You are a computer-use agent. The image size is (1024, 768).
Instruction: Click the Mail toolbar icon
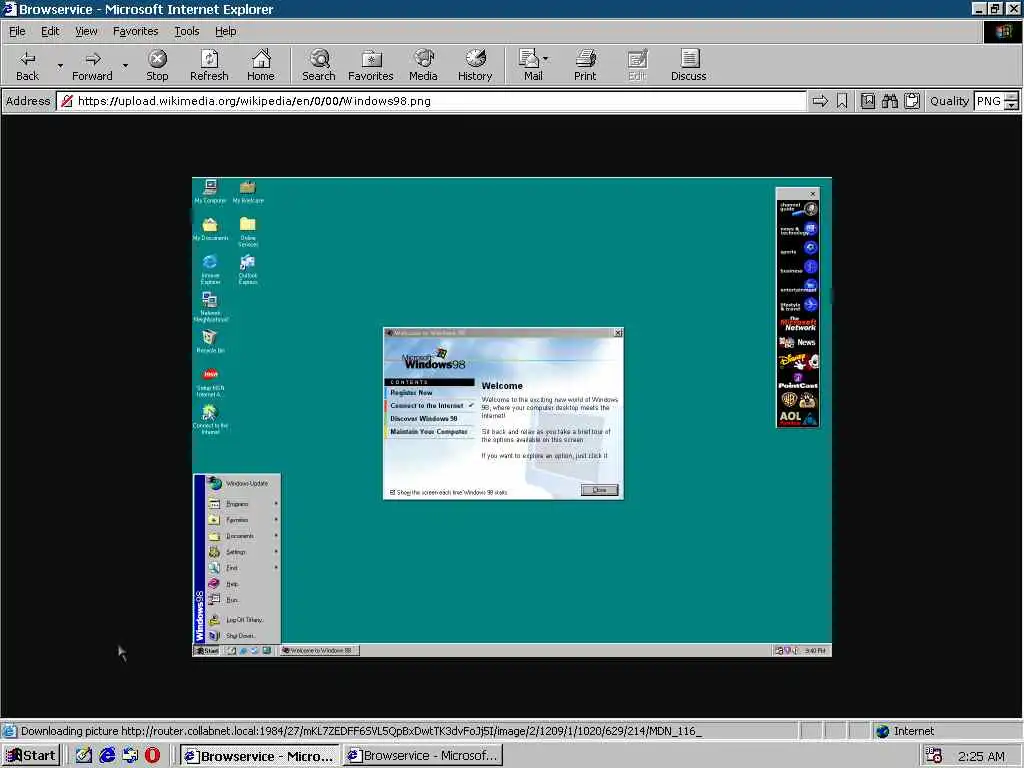pyautogui.click(x=531, y=65)
